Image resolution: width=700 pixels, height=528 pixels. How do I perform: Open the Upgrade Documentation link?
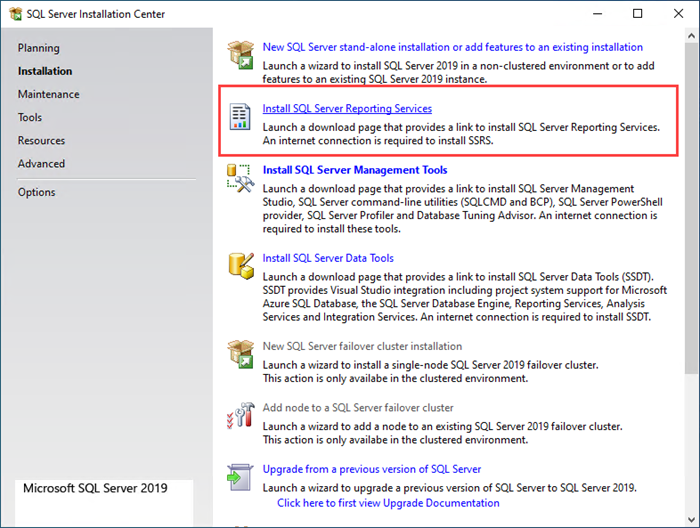click(x=388, y=503)
